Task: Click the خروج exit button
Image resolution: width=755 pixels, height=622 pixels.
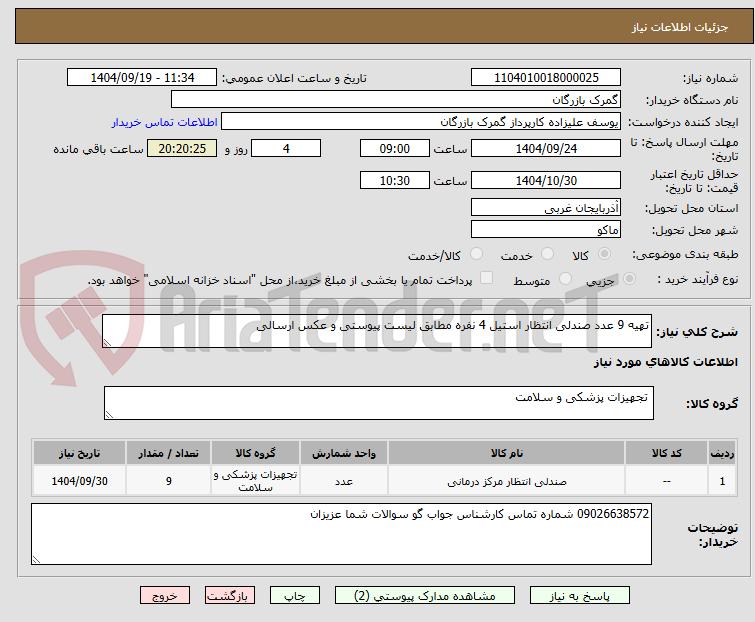Action: pyautogui.click(x=165, y=596)
